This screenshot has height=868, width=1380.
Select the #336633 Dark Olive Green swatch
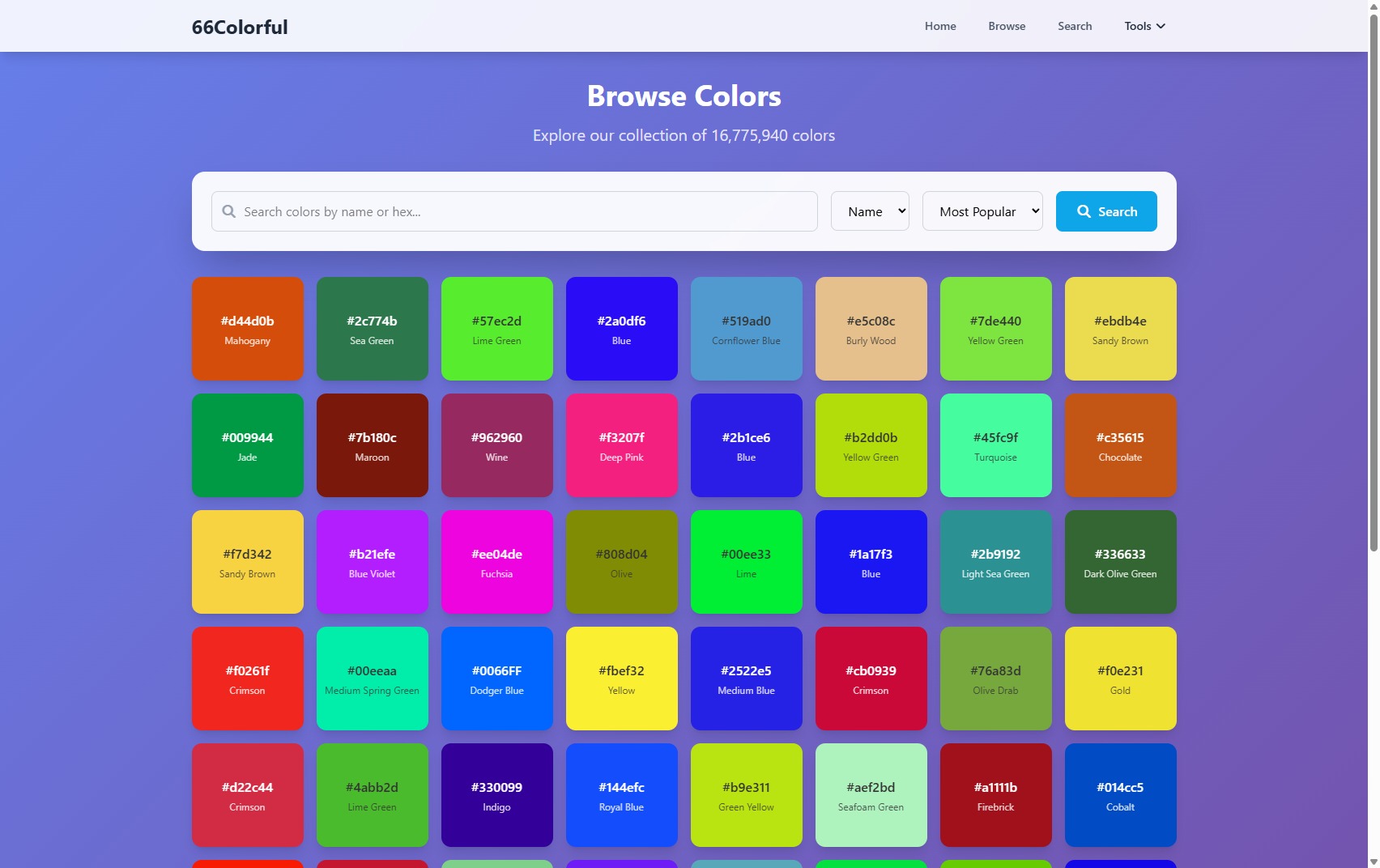click(x=1121, y=562)
